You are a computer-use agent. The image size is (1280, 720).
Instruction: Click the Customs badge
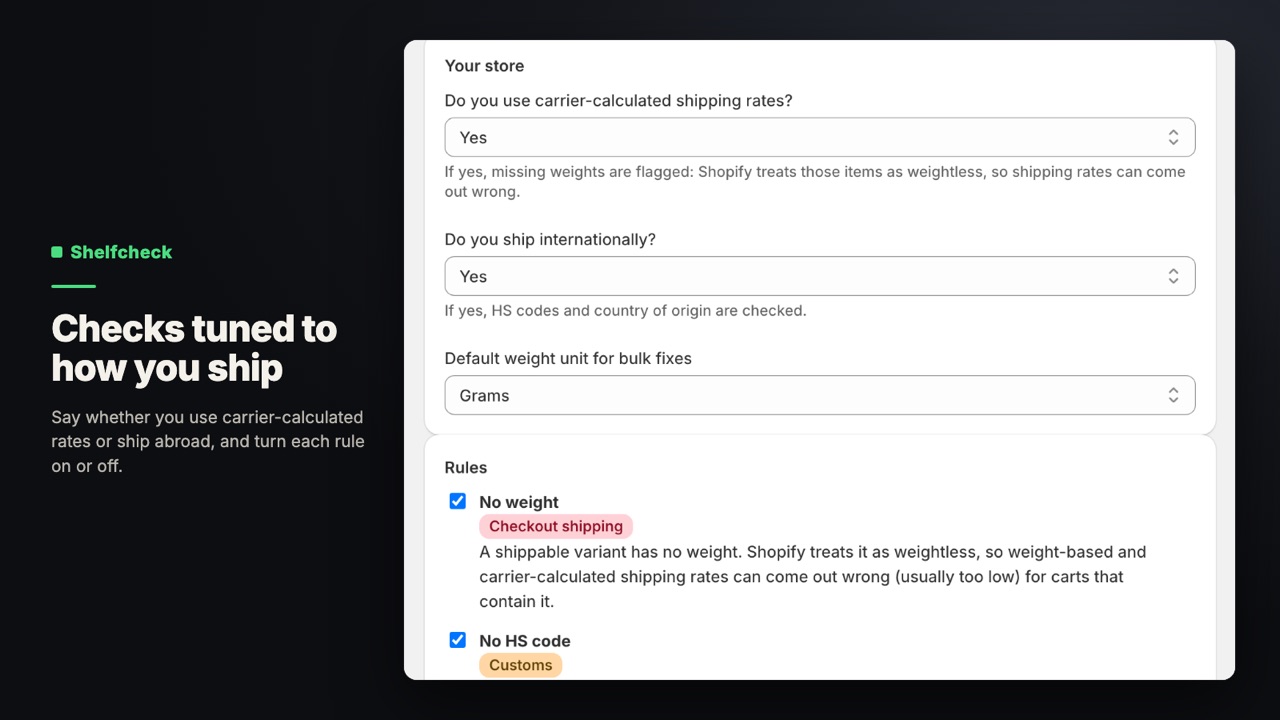click(521, 665)
